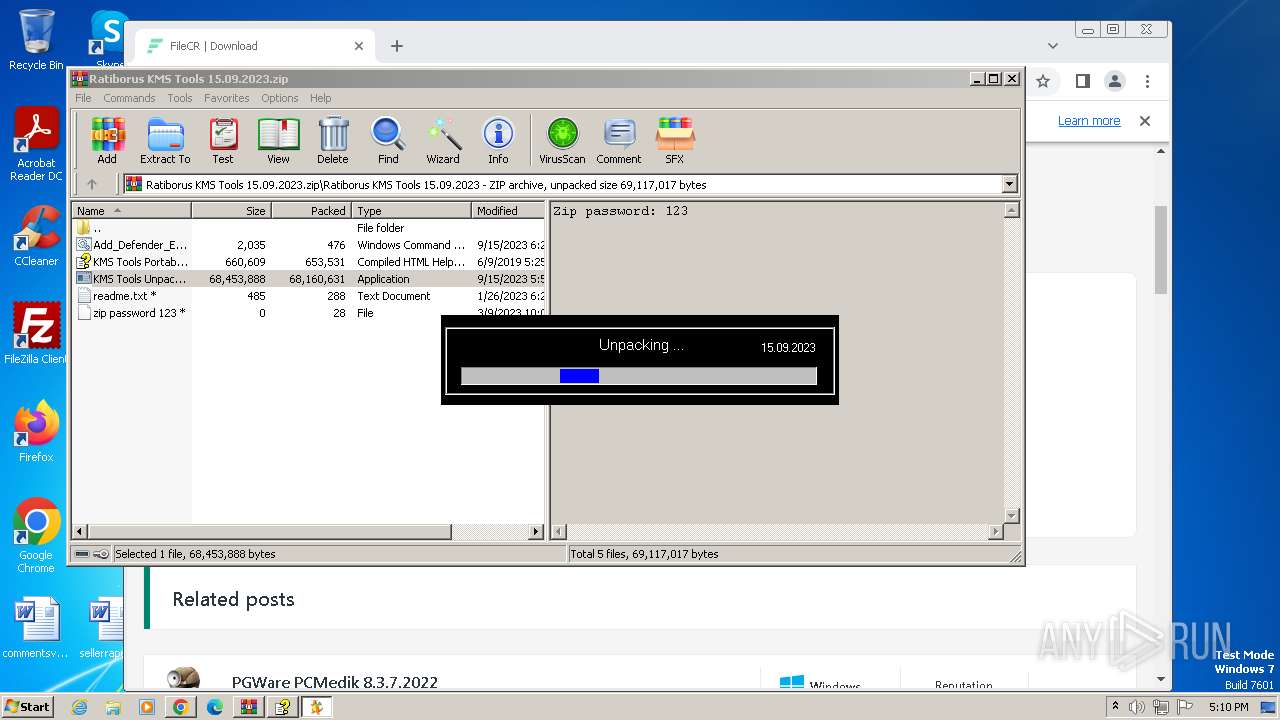1280x720 pixels.
Task: Launch CCleaner from the desktop
Action: (x=36, y=236)
